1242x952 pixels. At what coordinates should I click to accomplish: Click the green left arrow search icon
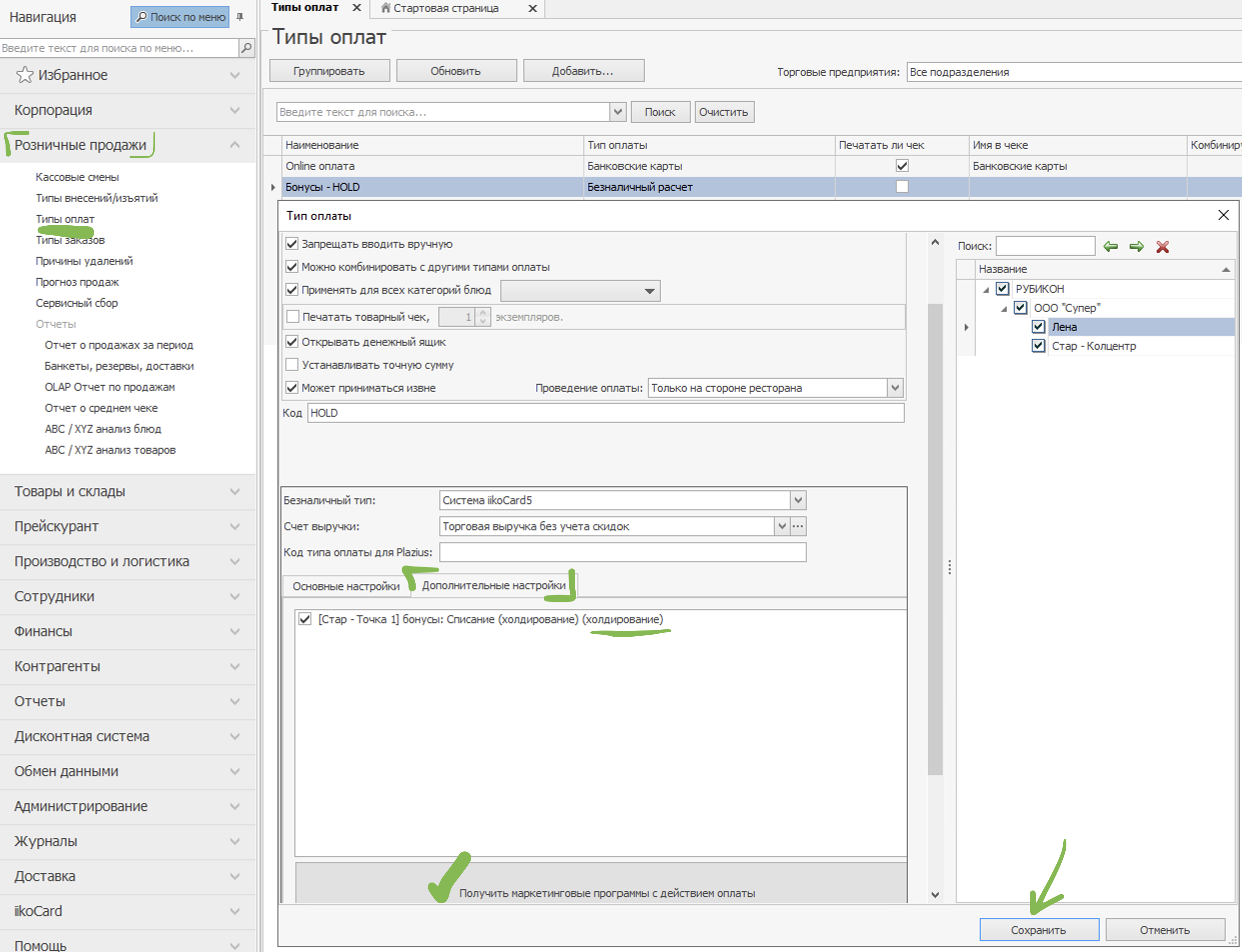1110,246
